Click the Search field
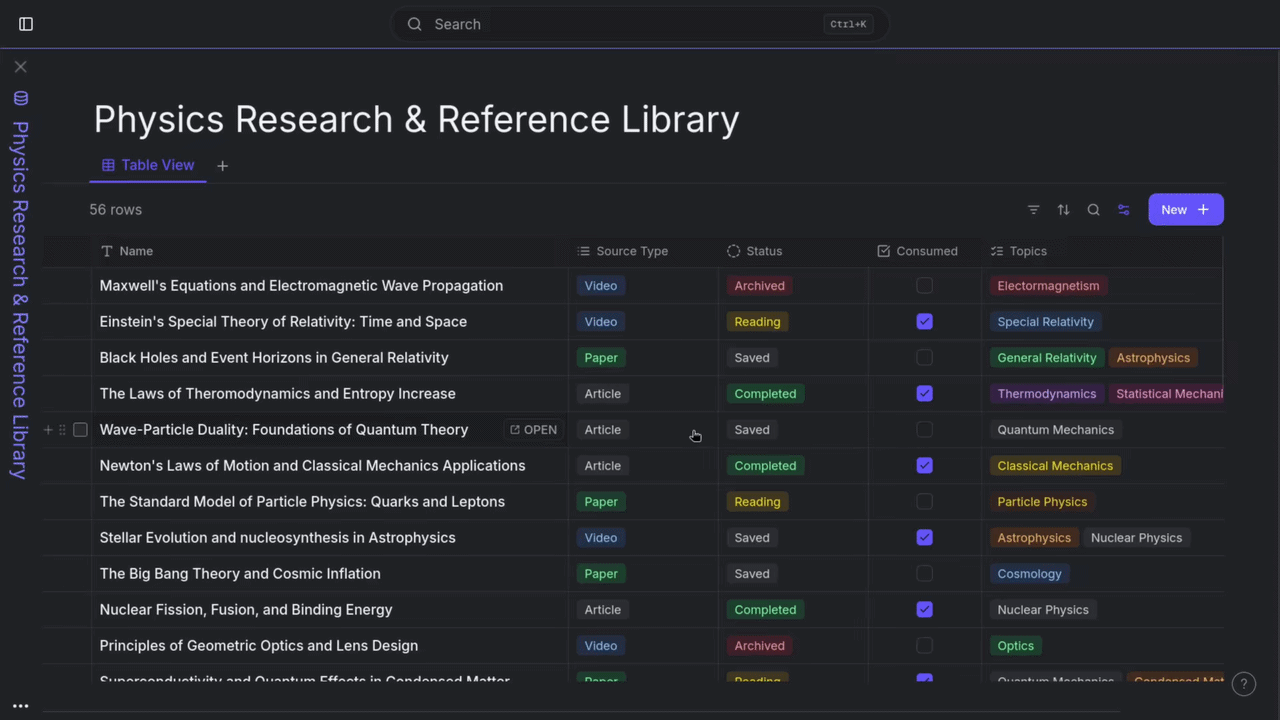Screen dimensions: 1280x720 click(x=640, y=24)
